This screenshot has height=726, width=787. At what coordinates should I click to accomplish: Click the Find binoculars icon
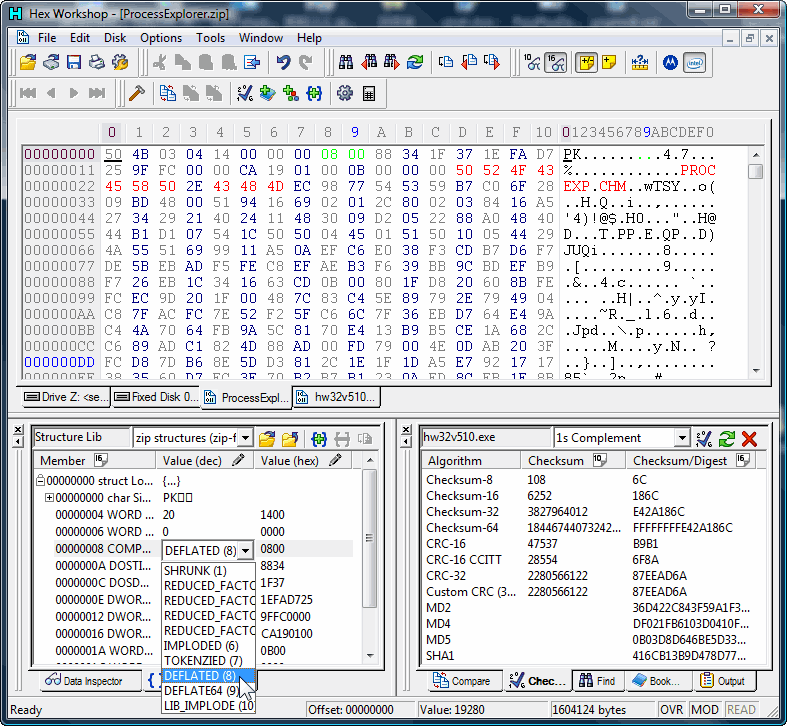346,63
